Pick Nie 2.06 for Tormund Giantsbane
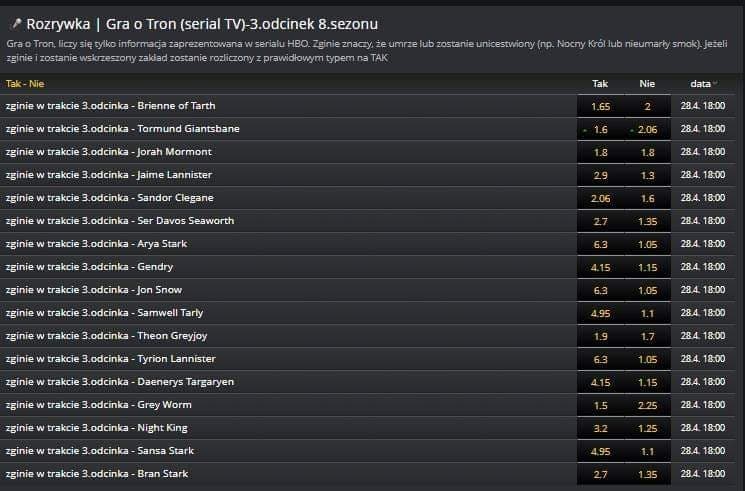 point(647,129)
